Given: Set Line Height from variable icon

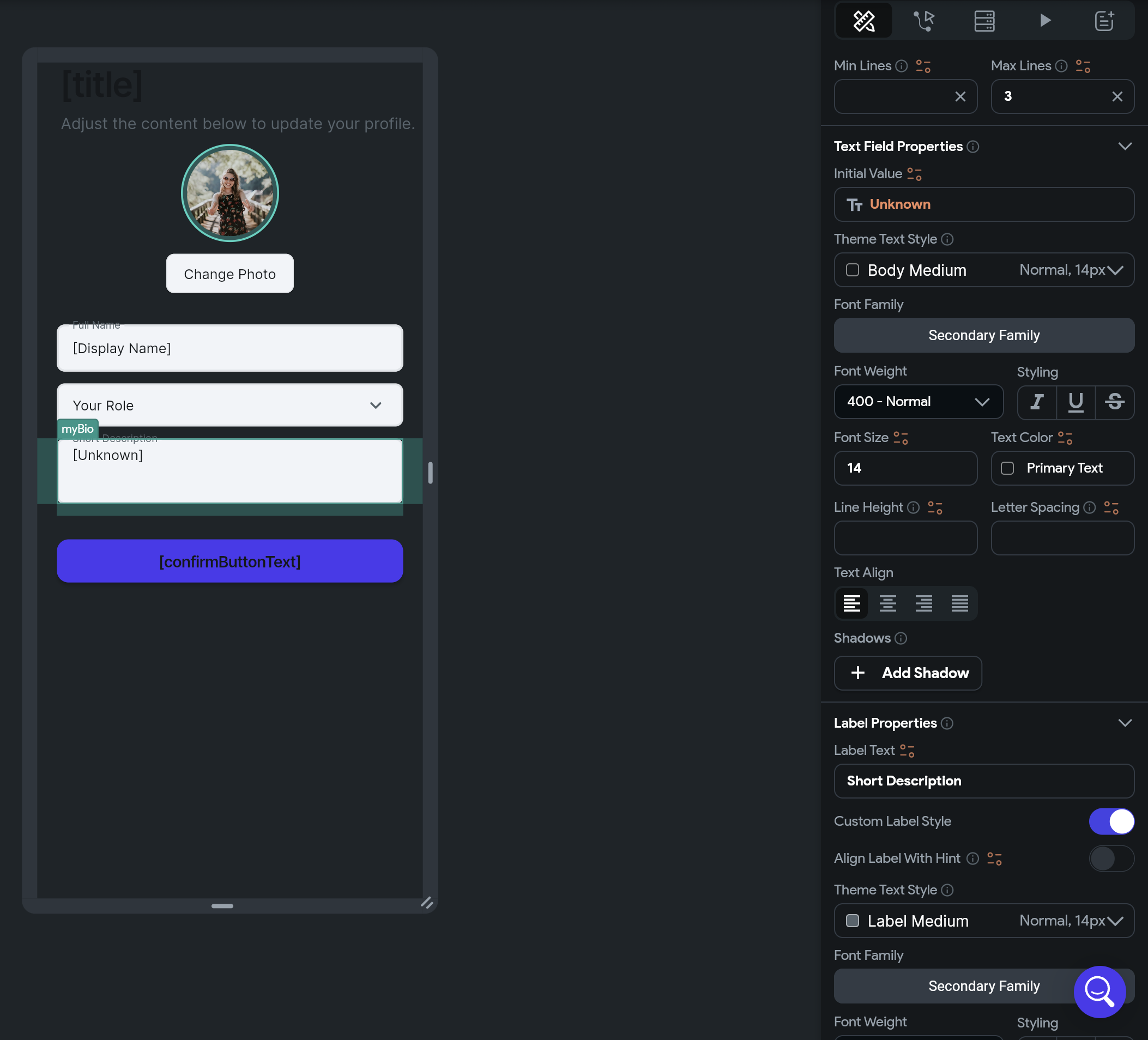Looking at the screenshot, I should [934, 507].
